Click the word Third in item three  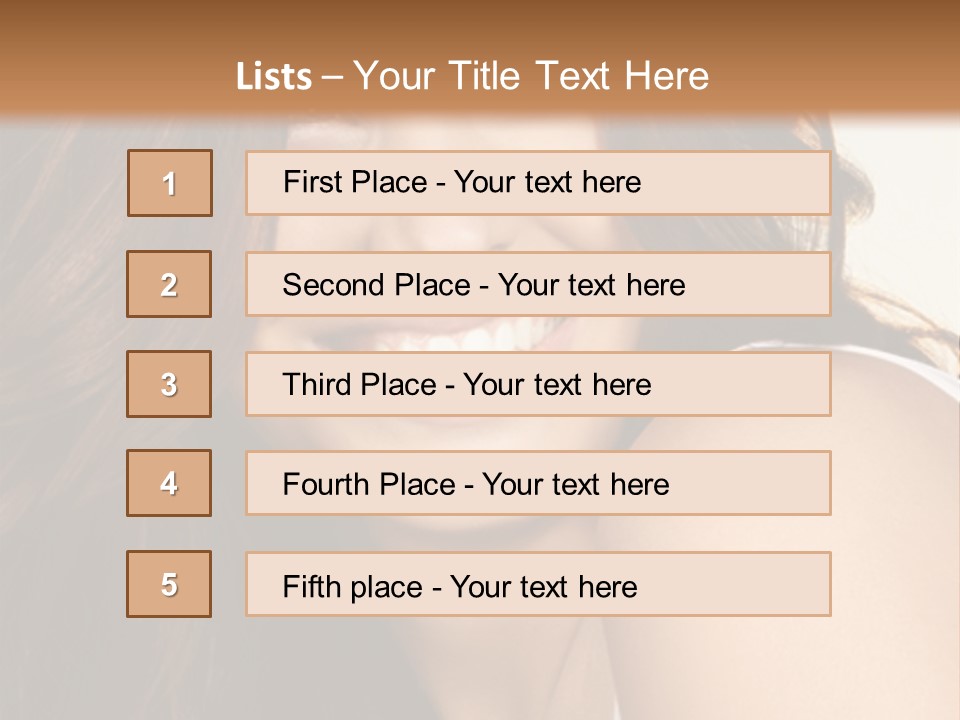point(317,385)
